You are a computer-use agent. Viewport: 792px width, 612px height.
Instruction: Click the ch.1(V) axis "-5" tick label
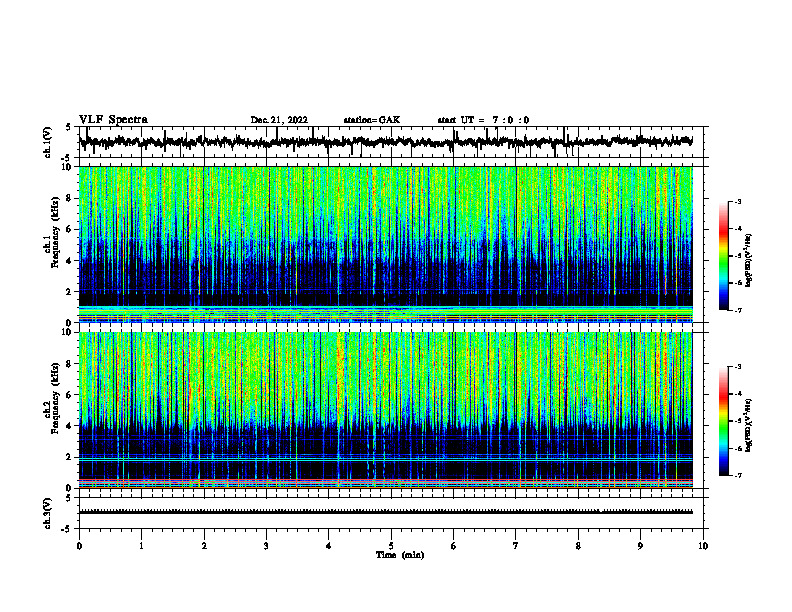(x=68, y=158)
